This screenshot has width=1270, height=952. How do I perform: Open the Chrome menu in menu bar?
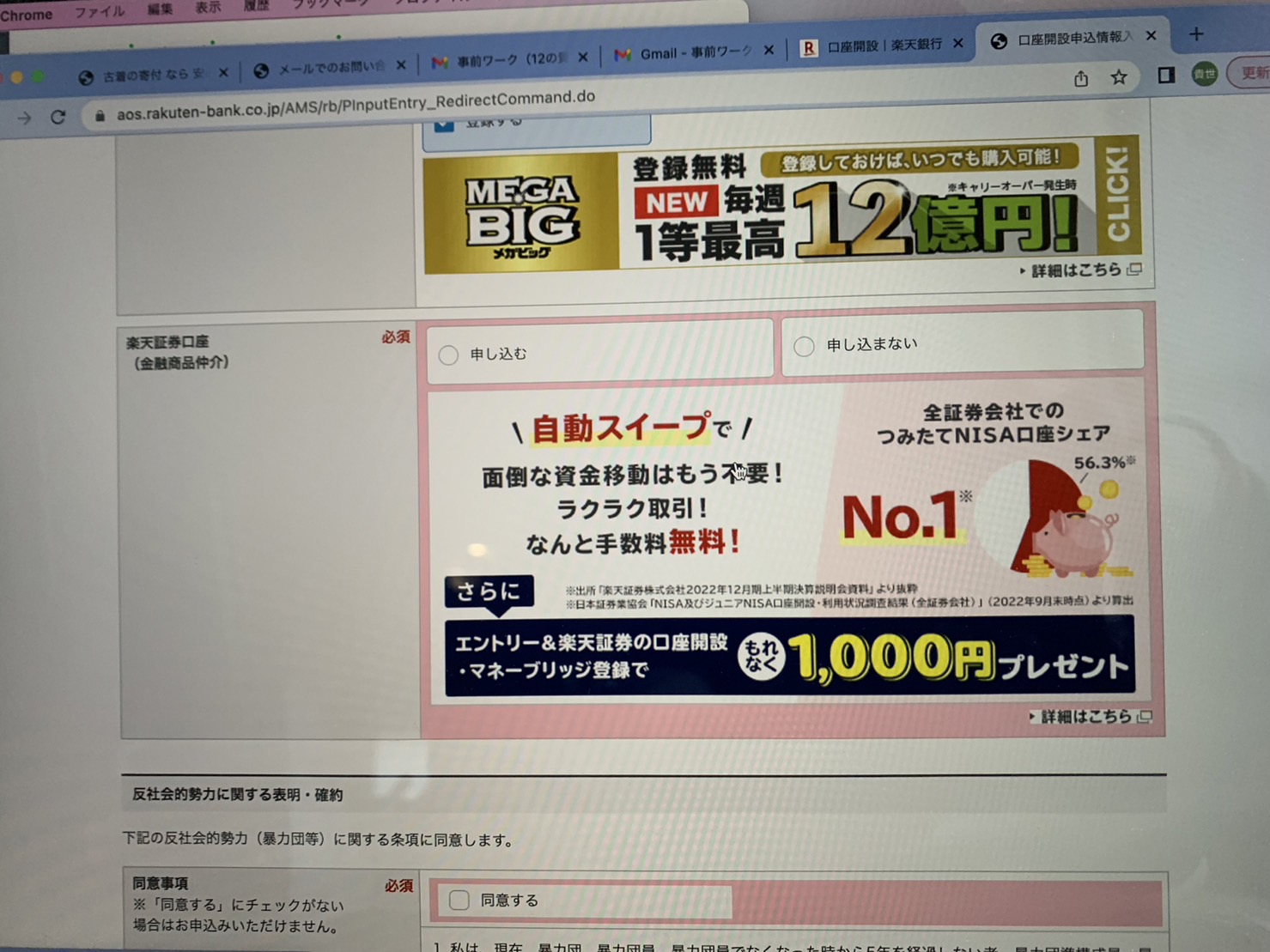(26, 15)
